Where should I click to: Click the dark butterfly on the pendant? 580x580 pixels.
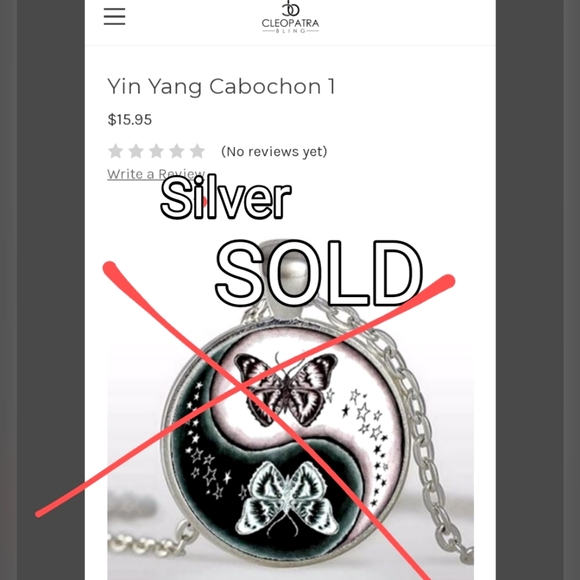pos(287,388)
